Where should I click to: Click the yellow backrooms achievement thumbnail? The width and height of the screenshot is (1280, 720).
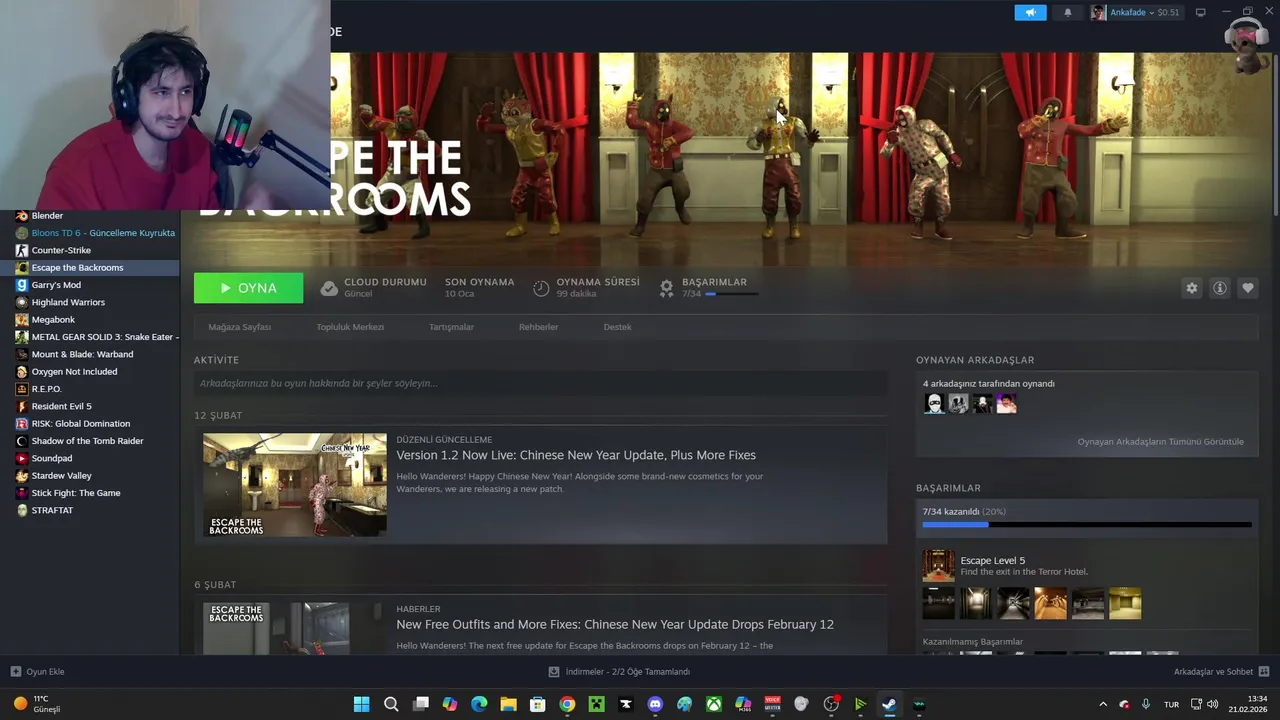click(x=1124, y=603)
